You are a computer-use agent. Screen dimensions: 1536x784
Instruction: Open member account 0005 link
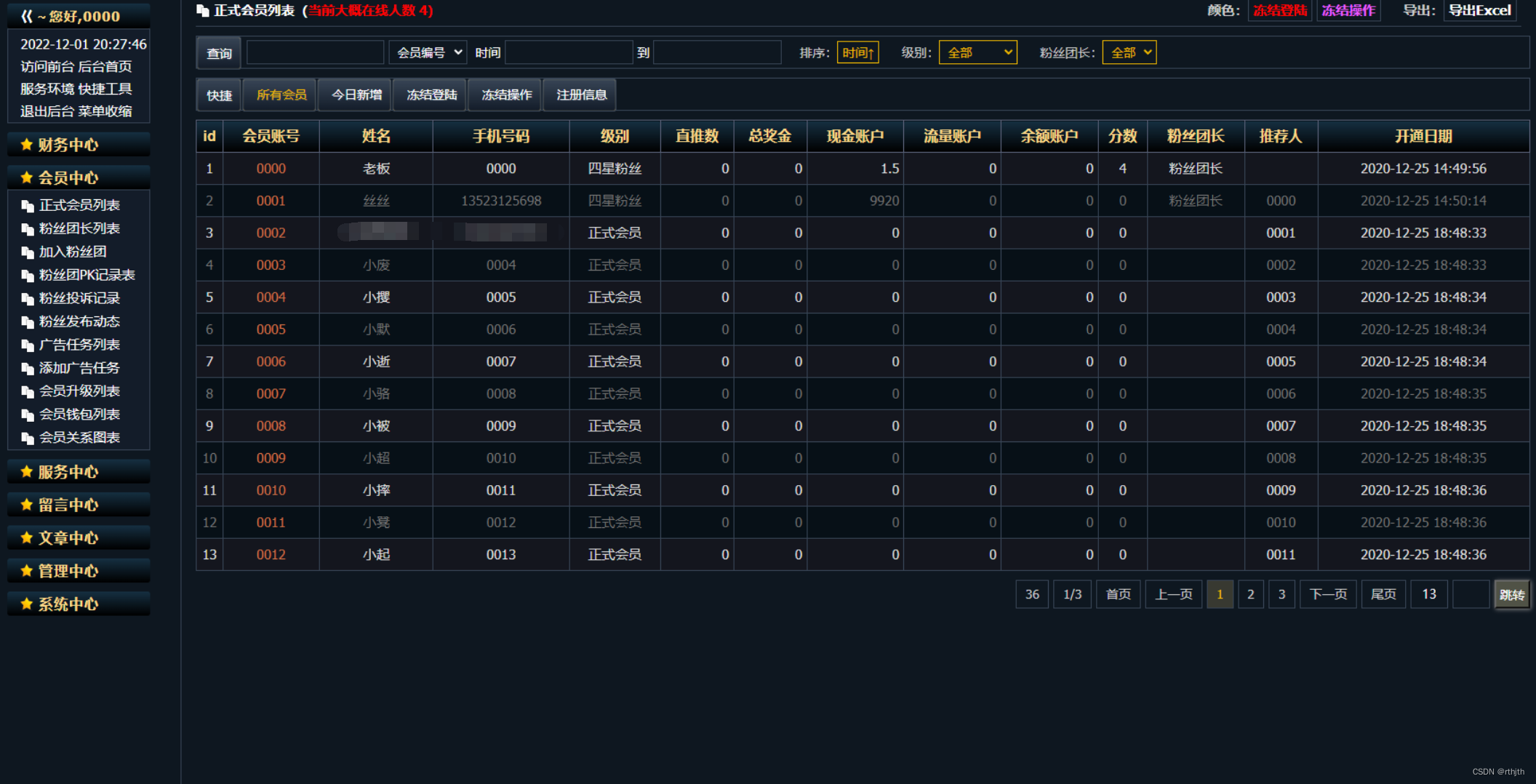click(x=271, y=329)
